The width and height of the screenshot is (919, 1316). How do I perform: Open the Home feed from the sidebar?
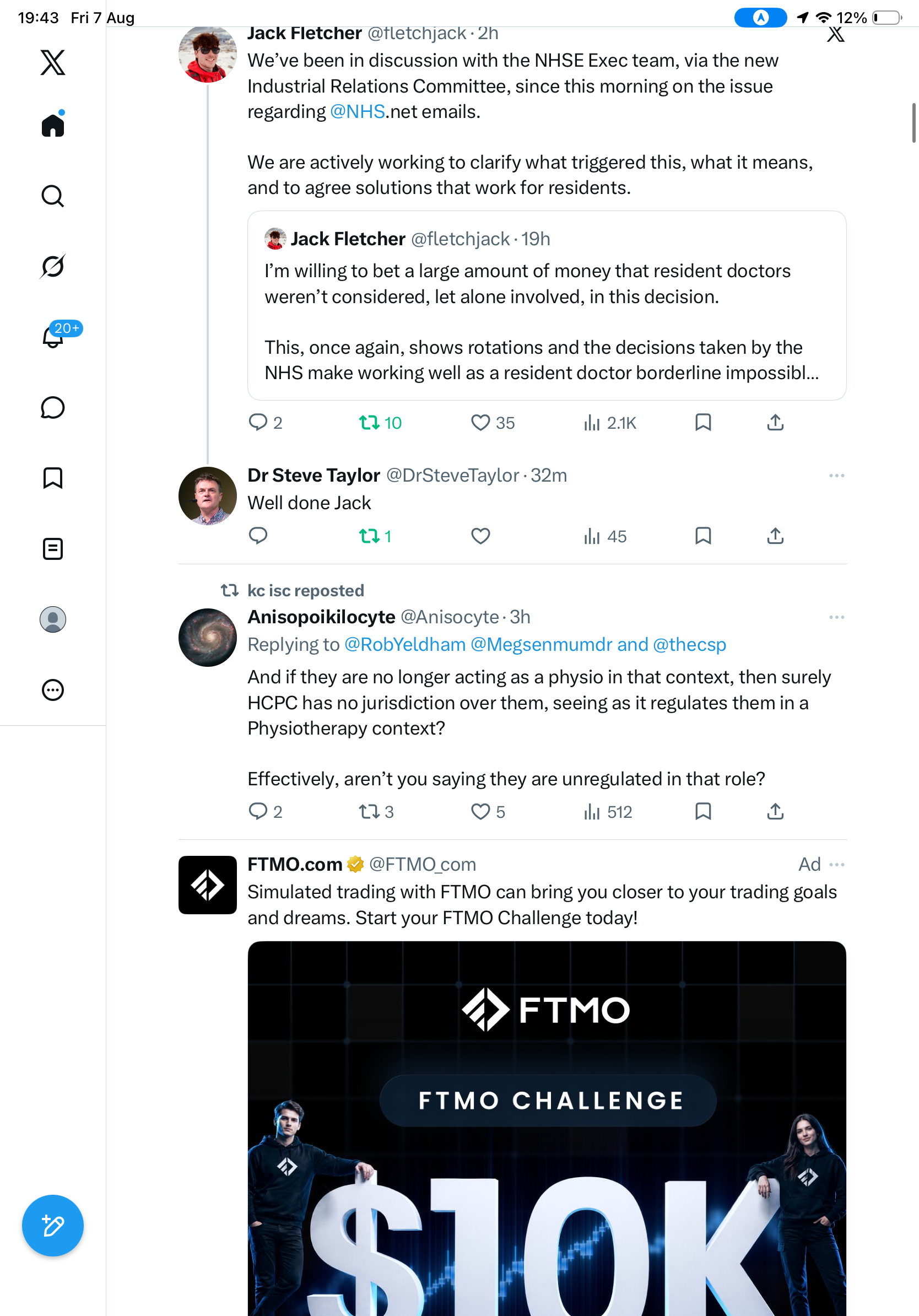point(53,125)
